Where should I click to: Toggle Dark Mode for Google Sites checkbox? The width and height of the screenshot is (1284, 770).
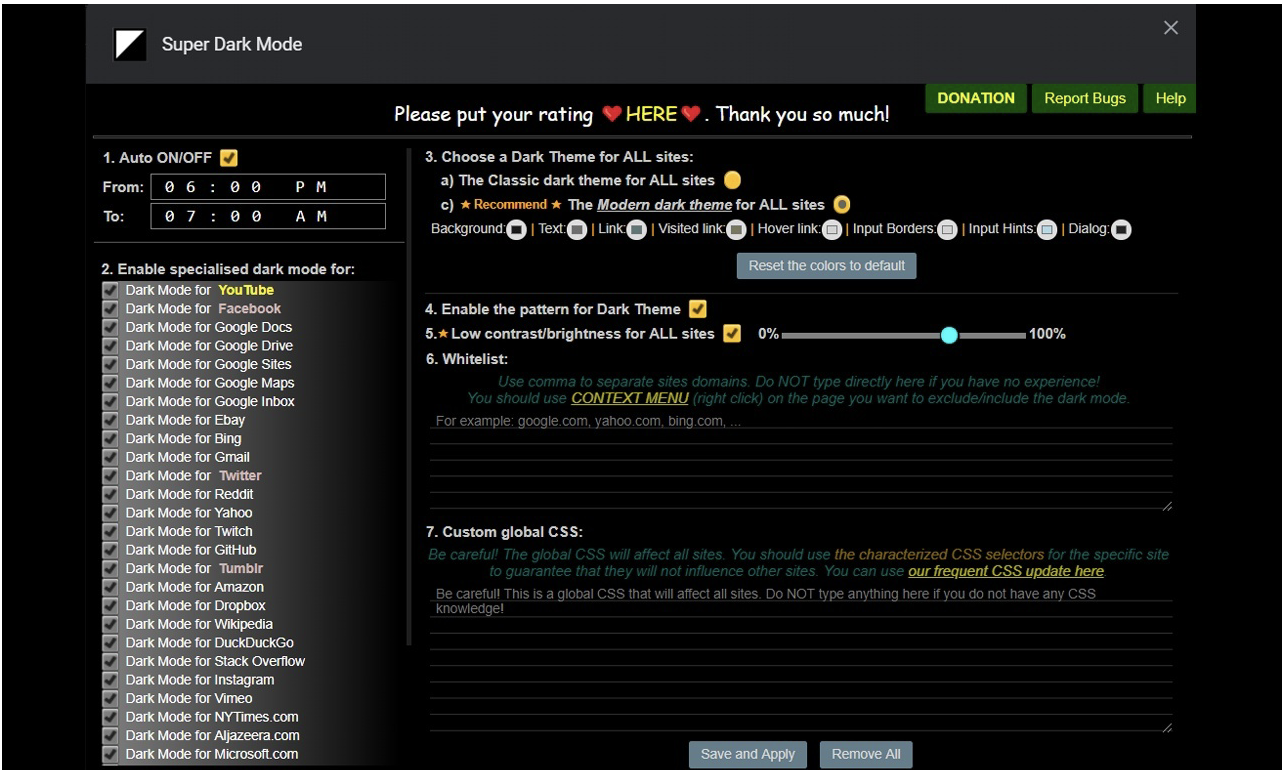(x=111, y=364)
